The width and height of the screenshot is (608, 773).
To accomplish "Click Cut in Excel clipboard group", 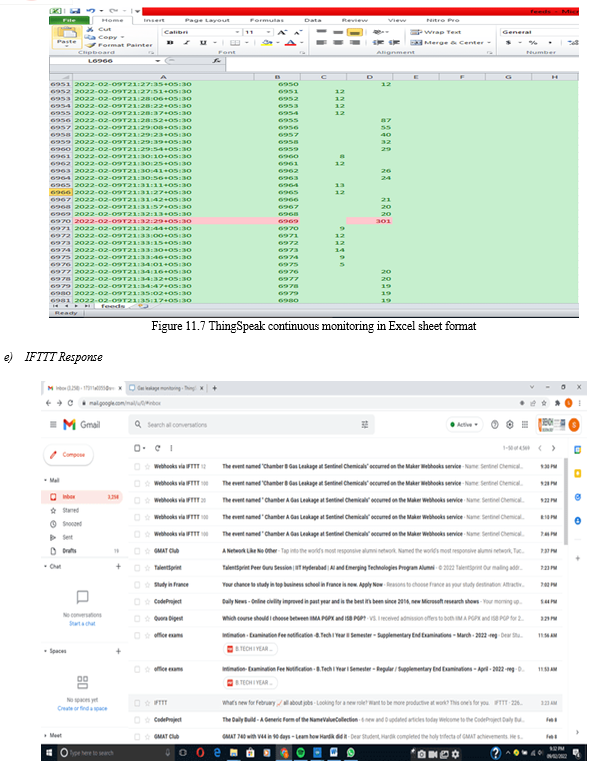I will point(99,30).
